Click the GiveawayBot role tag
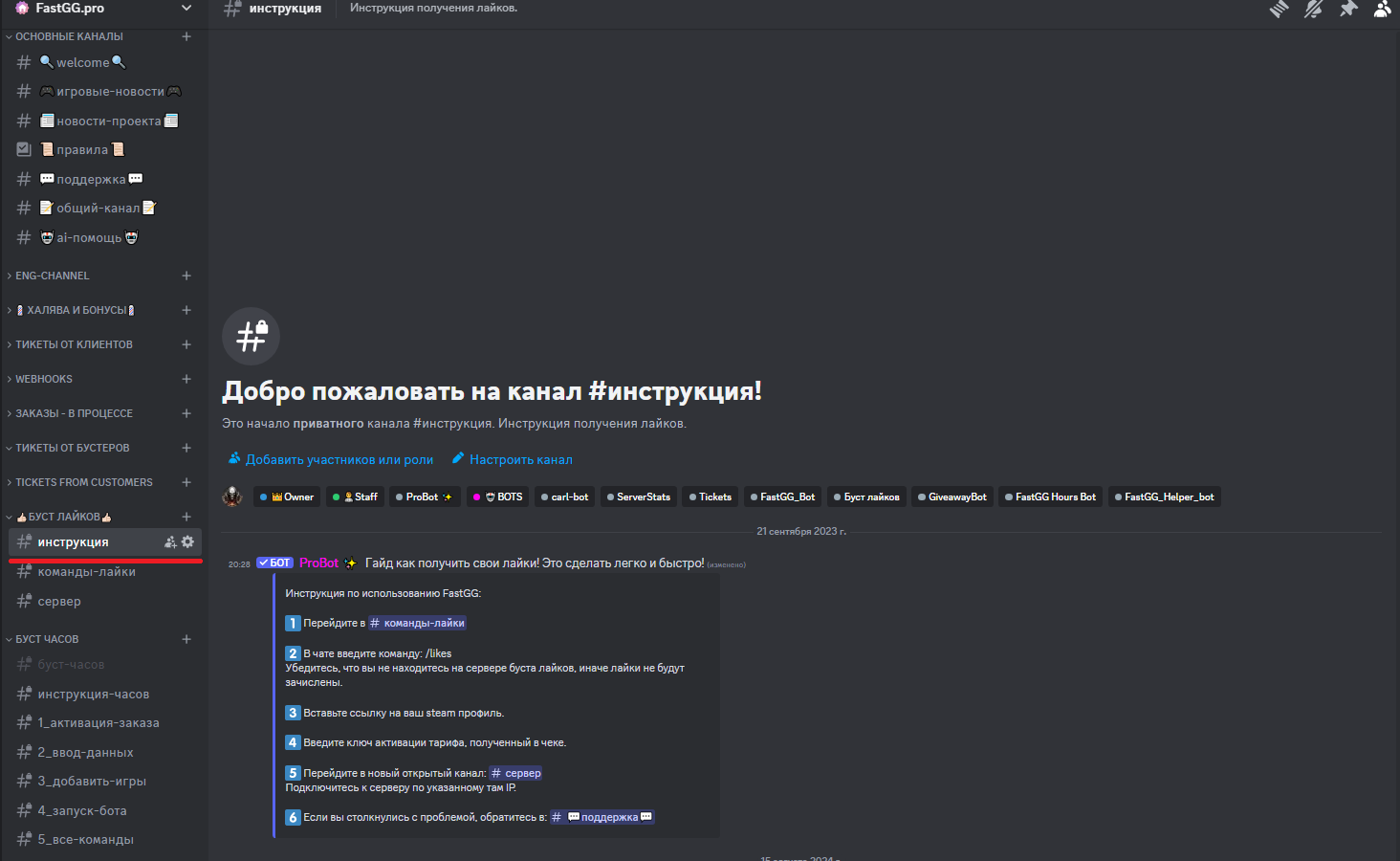Image resolution: width=1400 pixels, height=861 pixels. pos(952,497)
